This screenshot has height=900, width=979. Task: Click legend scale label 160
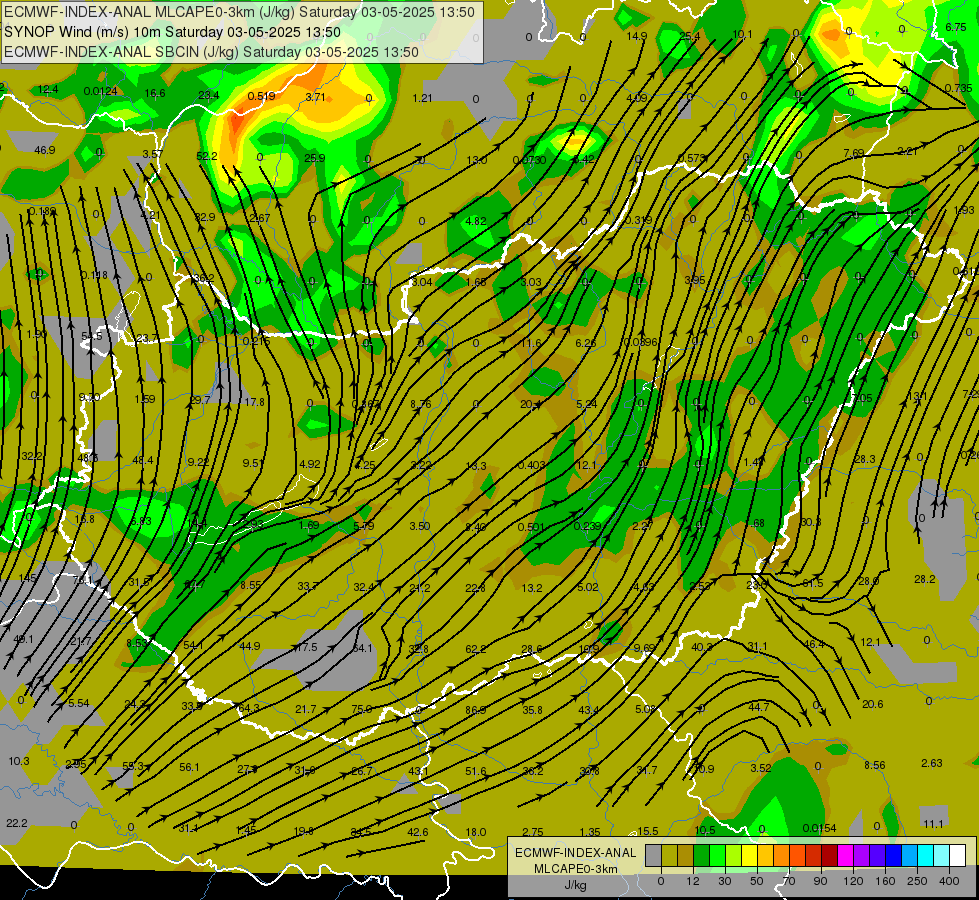pos(885,881)
